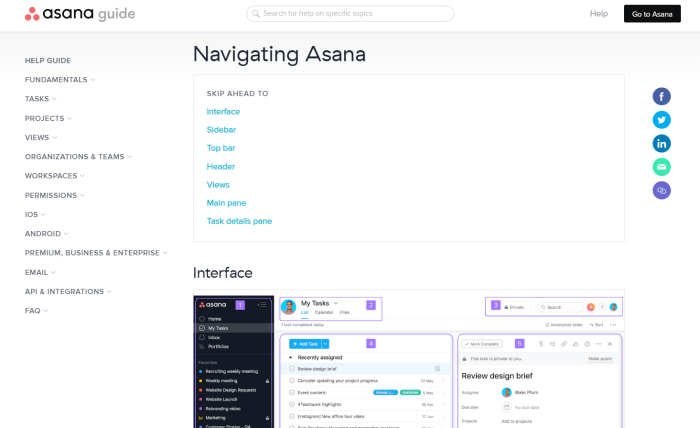Image resolution: width=700 pixels, height=428 pixels.
Task: Click the Search box in the embedded Asana top bar
Action: pos(560,307)
